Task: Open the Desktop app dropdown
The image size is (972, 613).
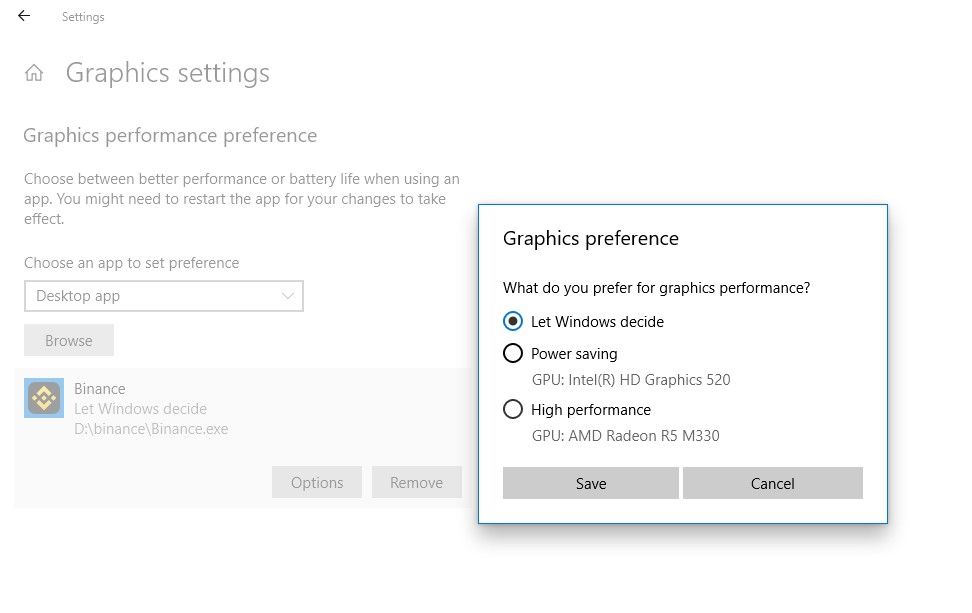Action: 163,296
